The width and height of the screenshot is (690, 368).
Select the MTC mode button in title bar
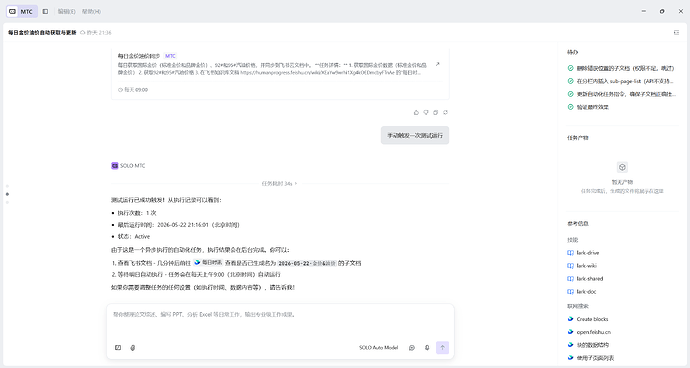(x=22, y=11)
